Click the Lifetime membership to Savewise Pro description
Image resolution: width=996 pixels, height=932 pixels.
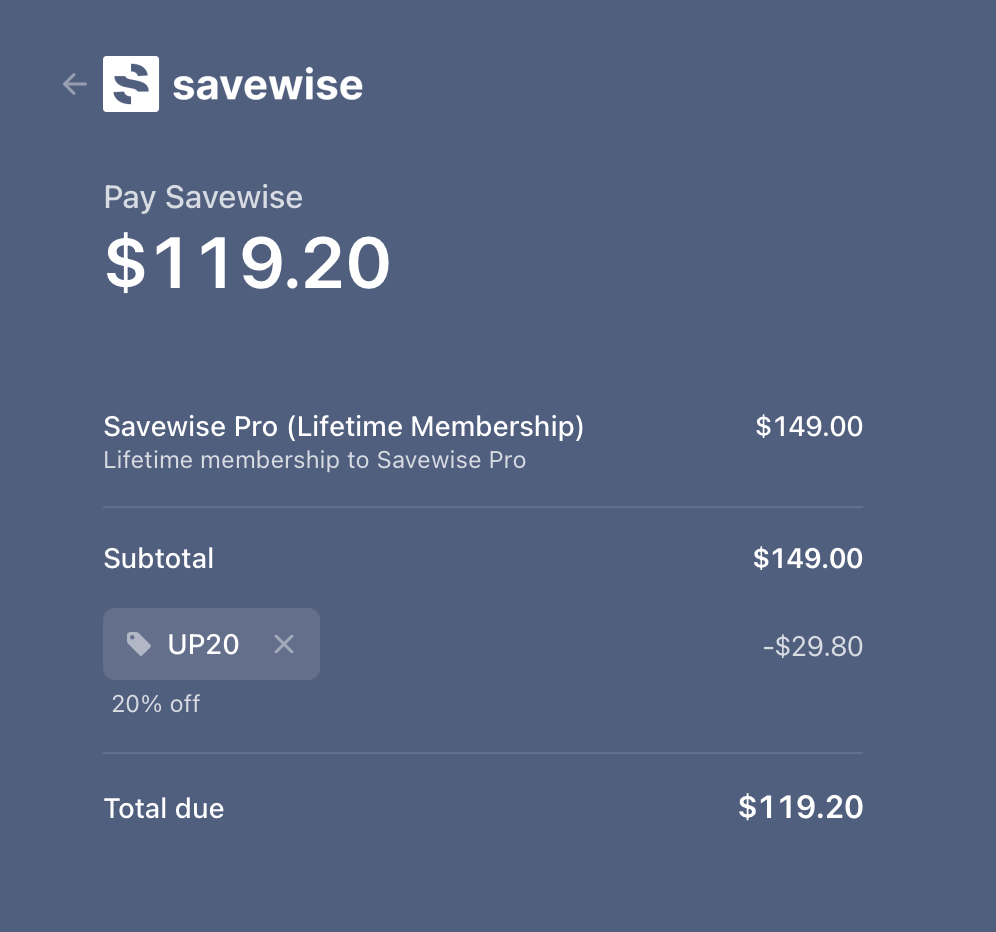point(314,460)
